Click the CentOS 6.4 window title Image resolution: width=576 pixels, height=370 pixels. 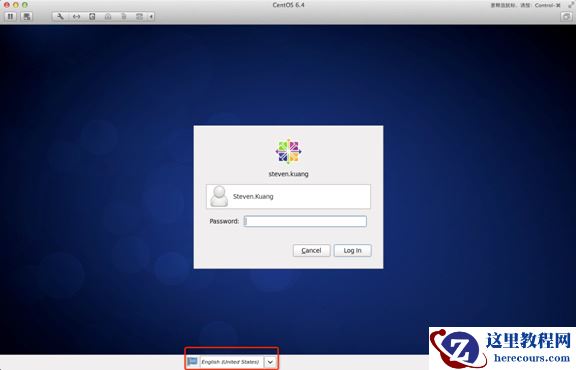pos(288,5)
